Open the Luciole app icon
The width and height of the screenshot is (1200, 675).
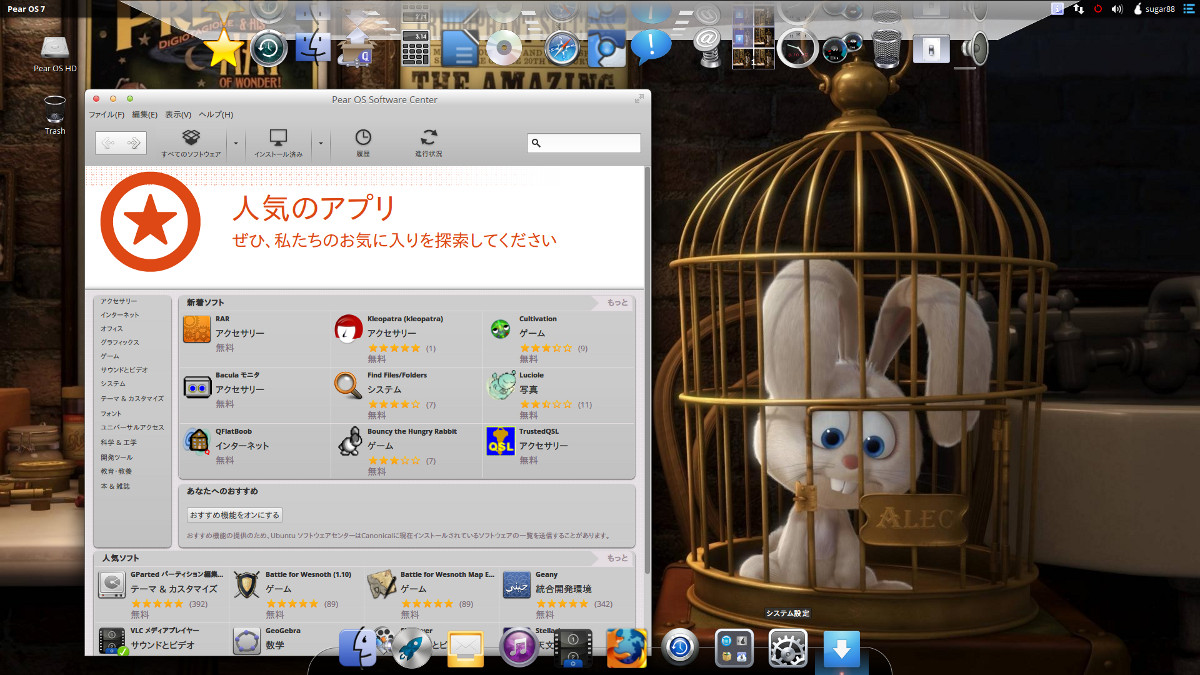500,385
